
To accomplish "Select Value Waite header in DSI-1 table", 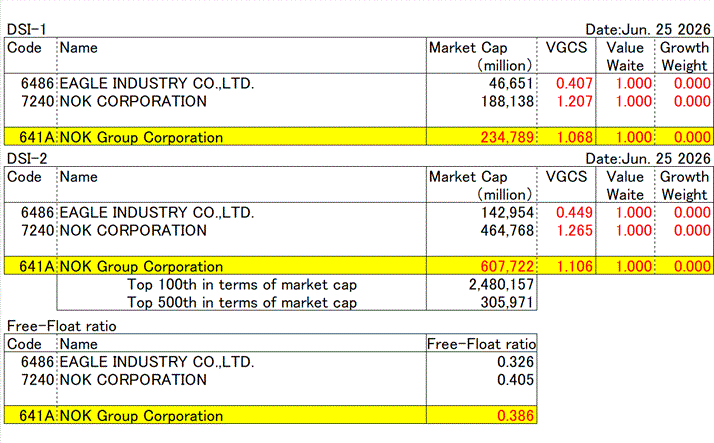I will tap(625, 56).
